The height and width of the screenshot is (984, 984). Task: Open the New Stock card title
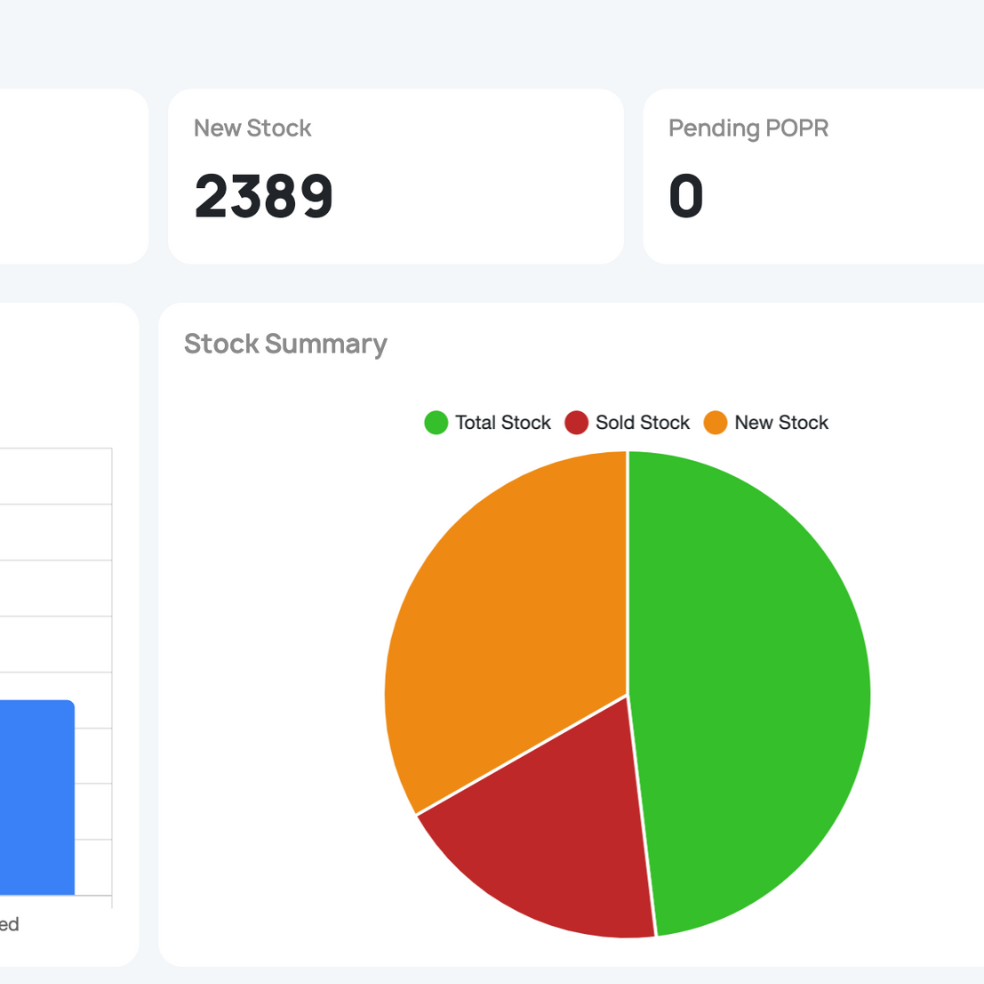point(253,128)
